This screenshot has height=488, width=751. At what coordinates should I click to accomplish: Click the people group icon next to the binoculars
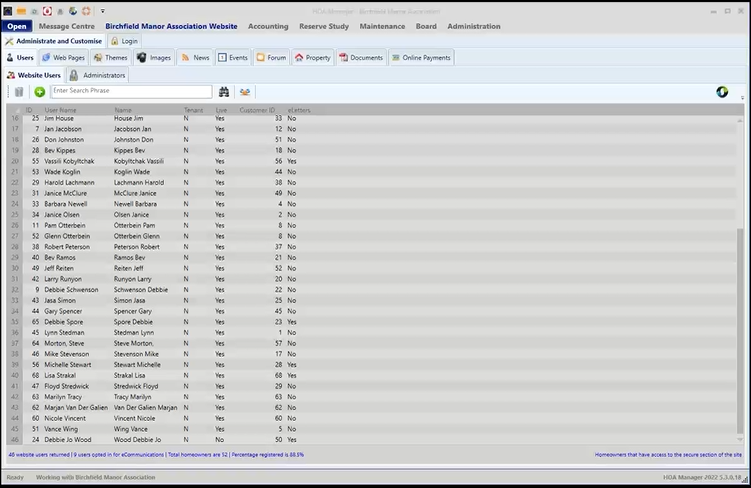click(245, 91)
